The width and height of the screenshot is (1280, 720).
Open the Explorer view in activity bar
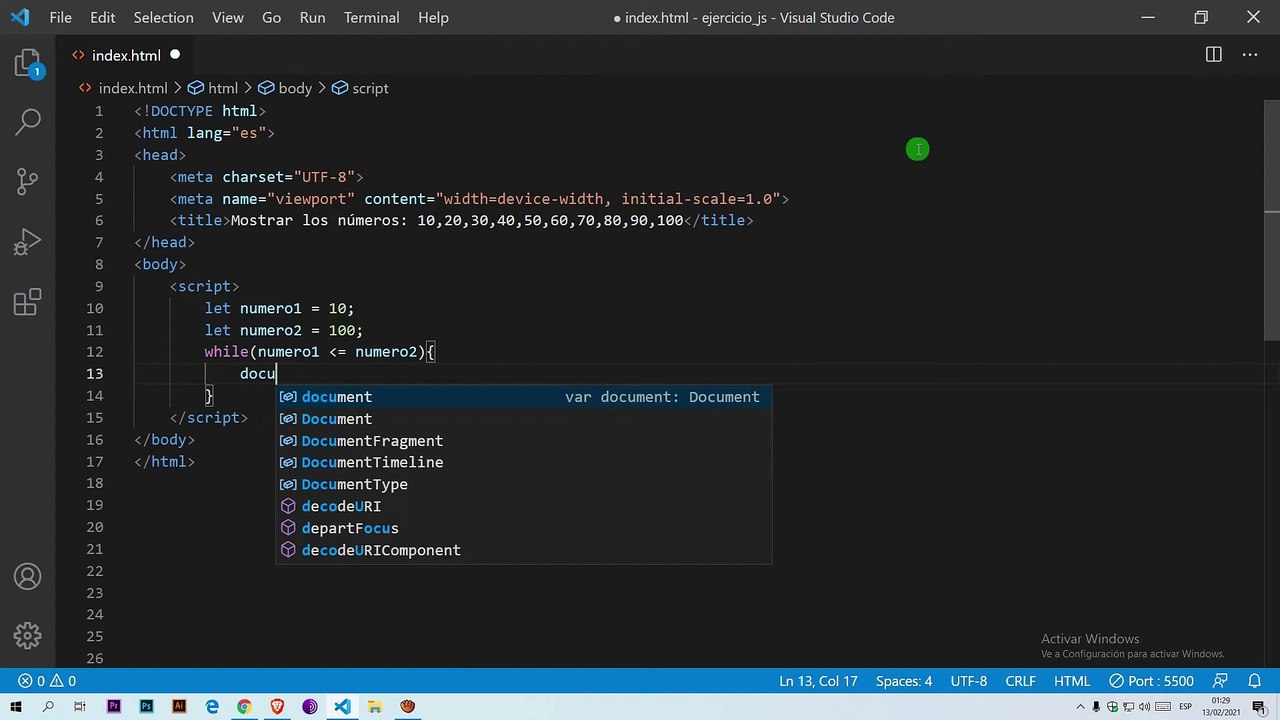27,64
